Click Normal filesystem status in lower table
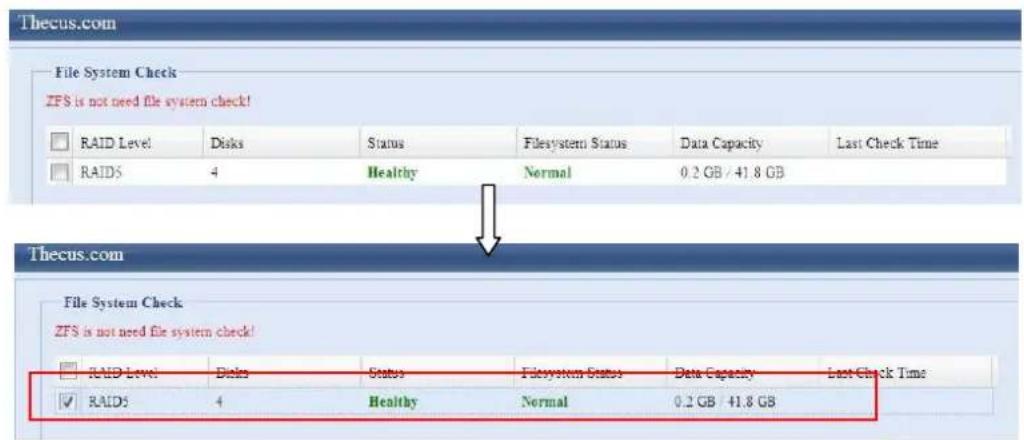This screenshot has height=440, width=1024. (543, 401)
